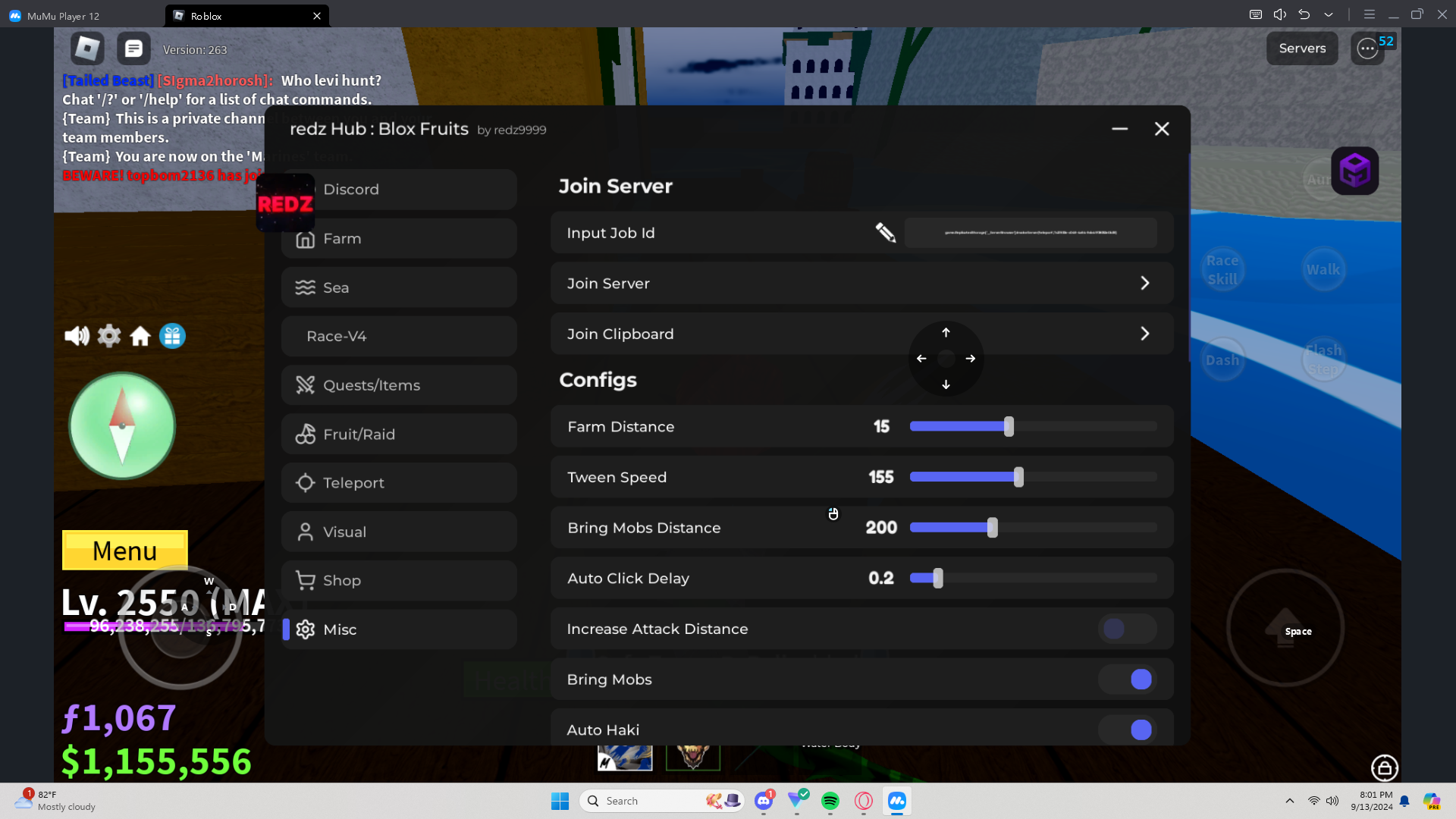This screenshot has height=819, width=1456.
Task: Click the MuMu Player taskbar icon
Action: [x=897, y=801]
